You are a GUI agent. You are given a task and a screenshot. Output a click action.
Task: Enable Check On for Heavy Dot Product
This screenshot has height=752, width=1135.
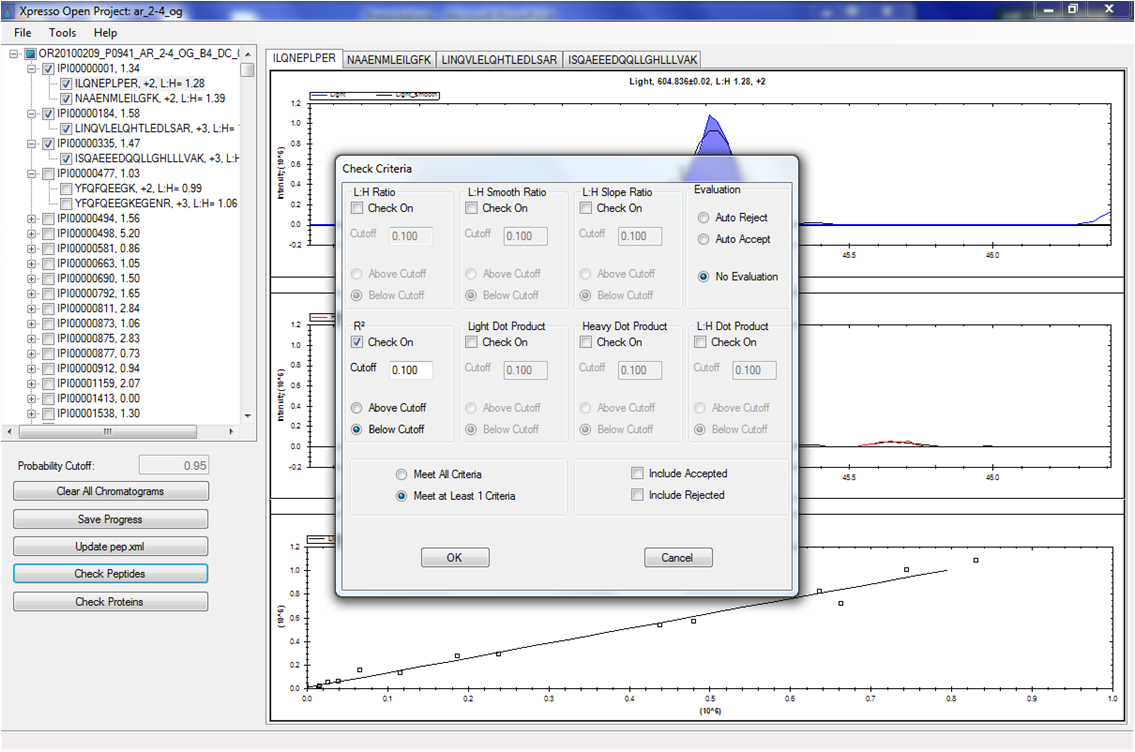pos(587,342)
